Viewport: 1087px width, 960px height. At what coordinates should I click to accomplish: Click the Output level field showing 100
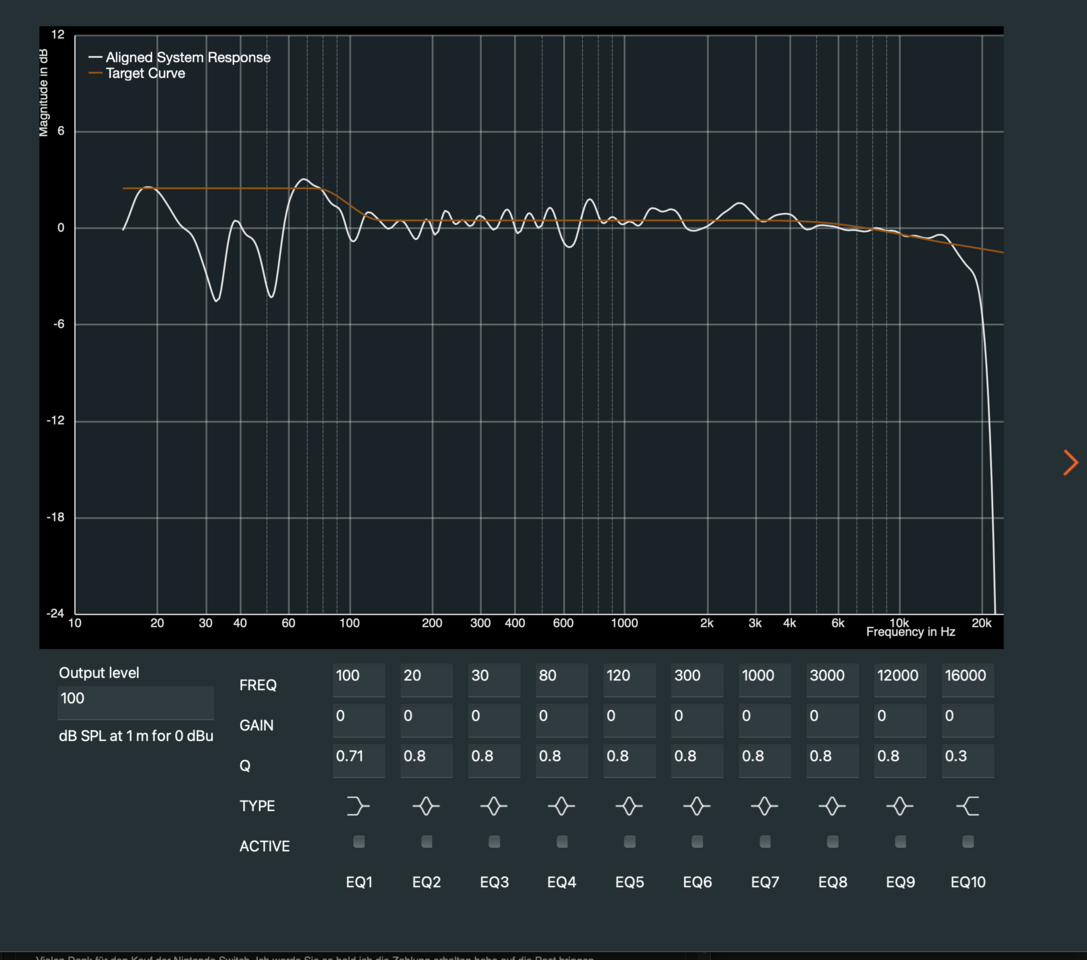tap(136, 702)
